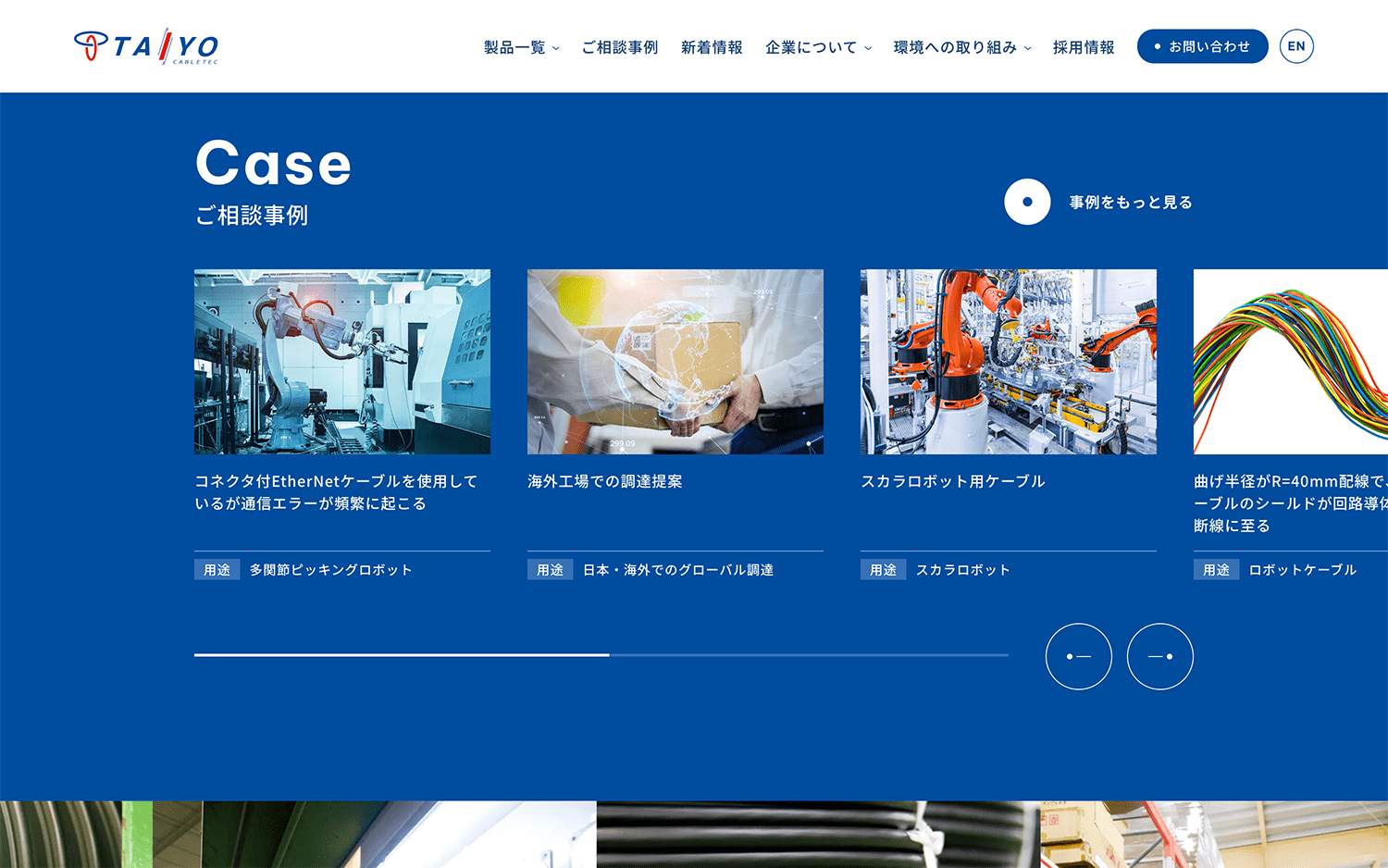Expand the 製品一覧 dropdown menu
The image size is (1388, 868).
[521, 47]
